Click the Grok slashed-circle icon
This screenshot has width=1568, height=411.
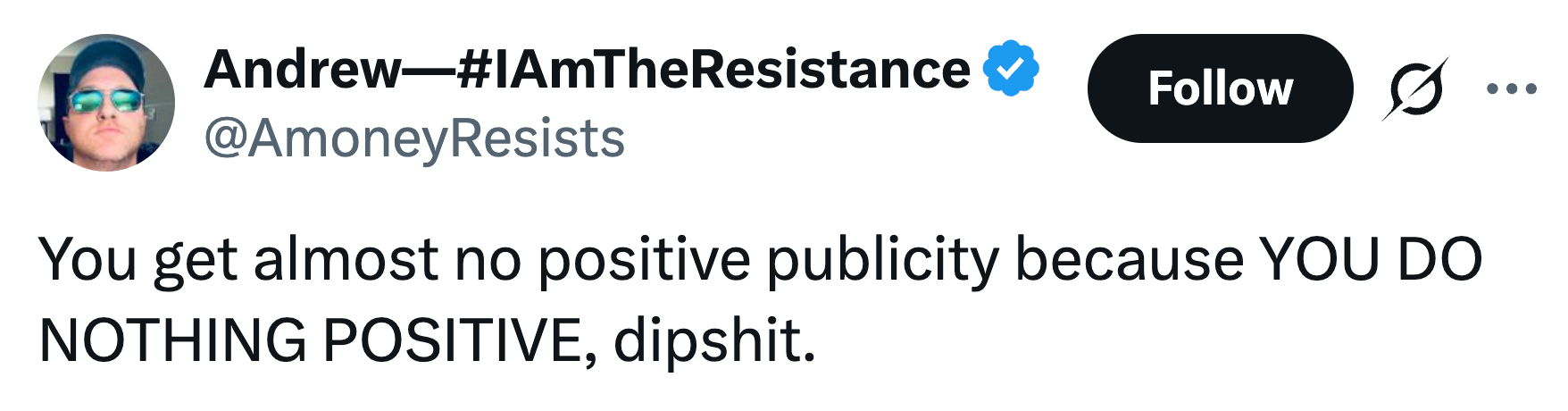1415,88
